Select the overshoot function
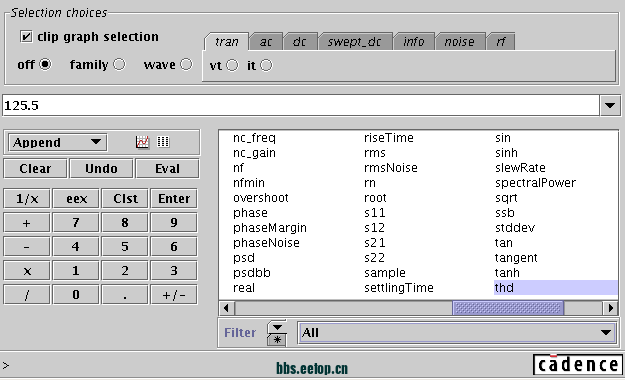The height and width of the screenshot is (380, 625). point(261,198)
